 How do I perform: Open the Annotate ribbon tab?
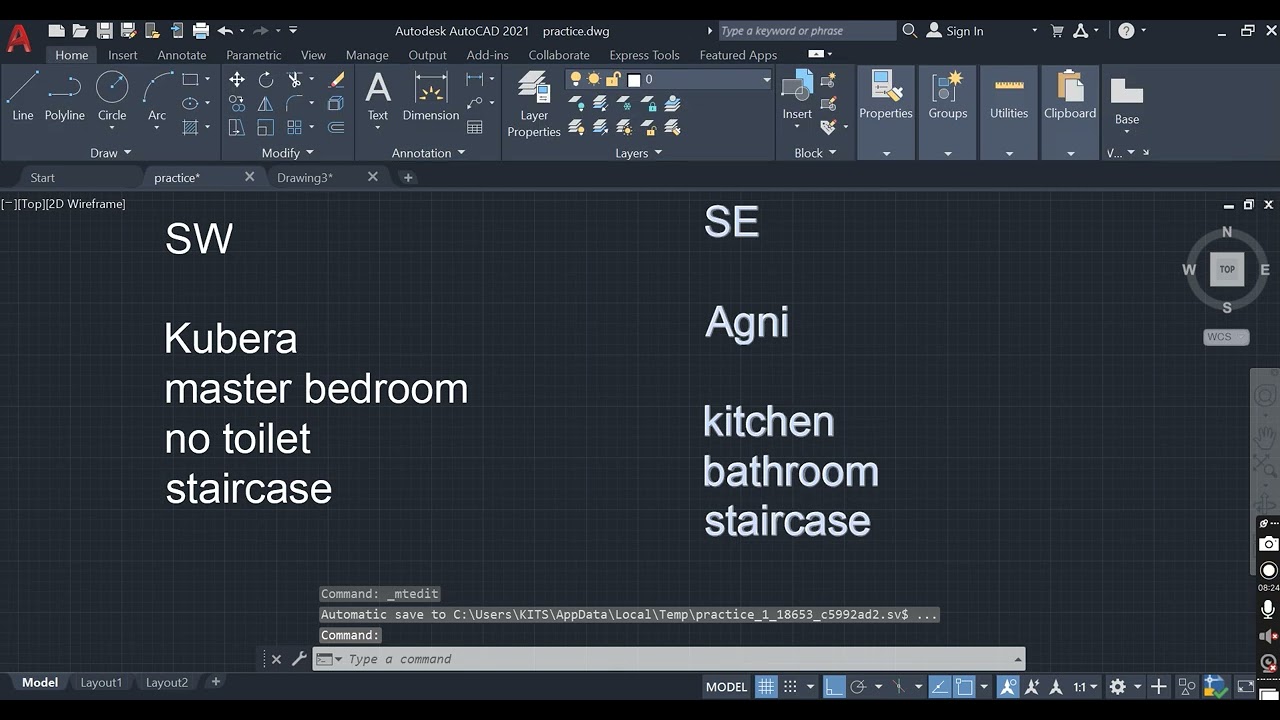182,55
